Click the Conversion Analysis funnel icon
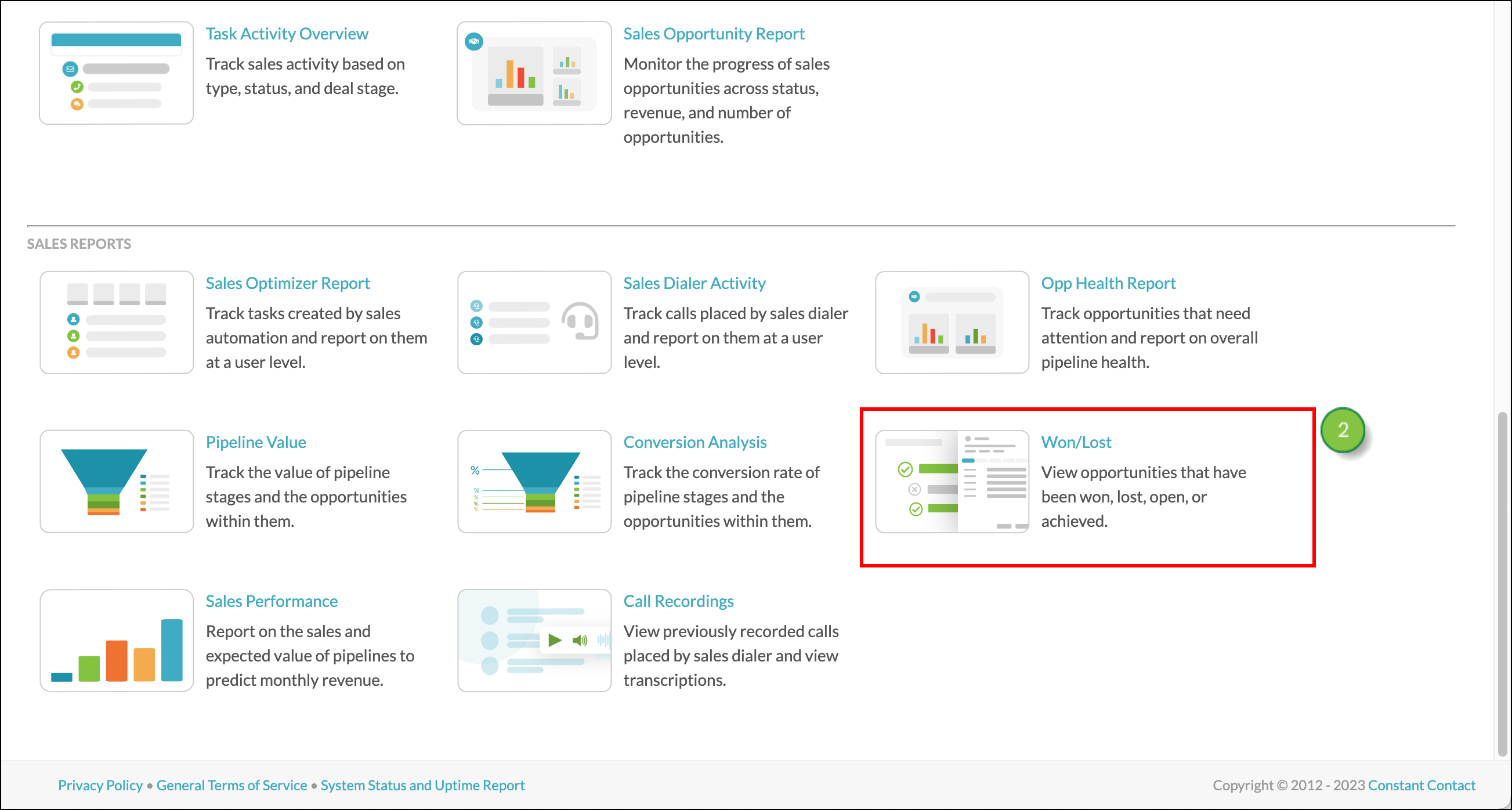1512x810 pixels. [534, 482]
